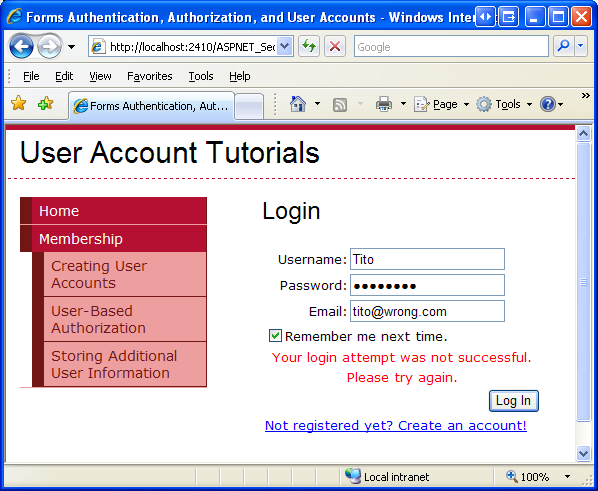Open the Favorites Center star icon
Screen dimensions: 598x491
point(18,104)
